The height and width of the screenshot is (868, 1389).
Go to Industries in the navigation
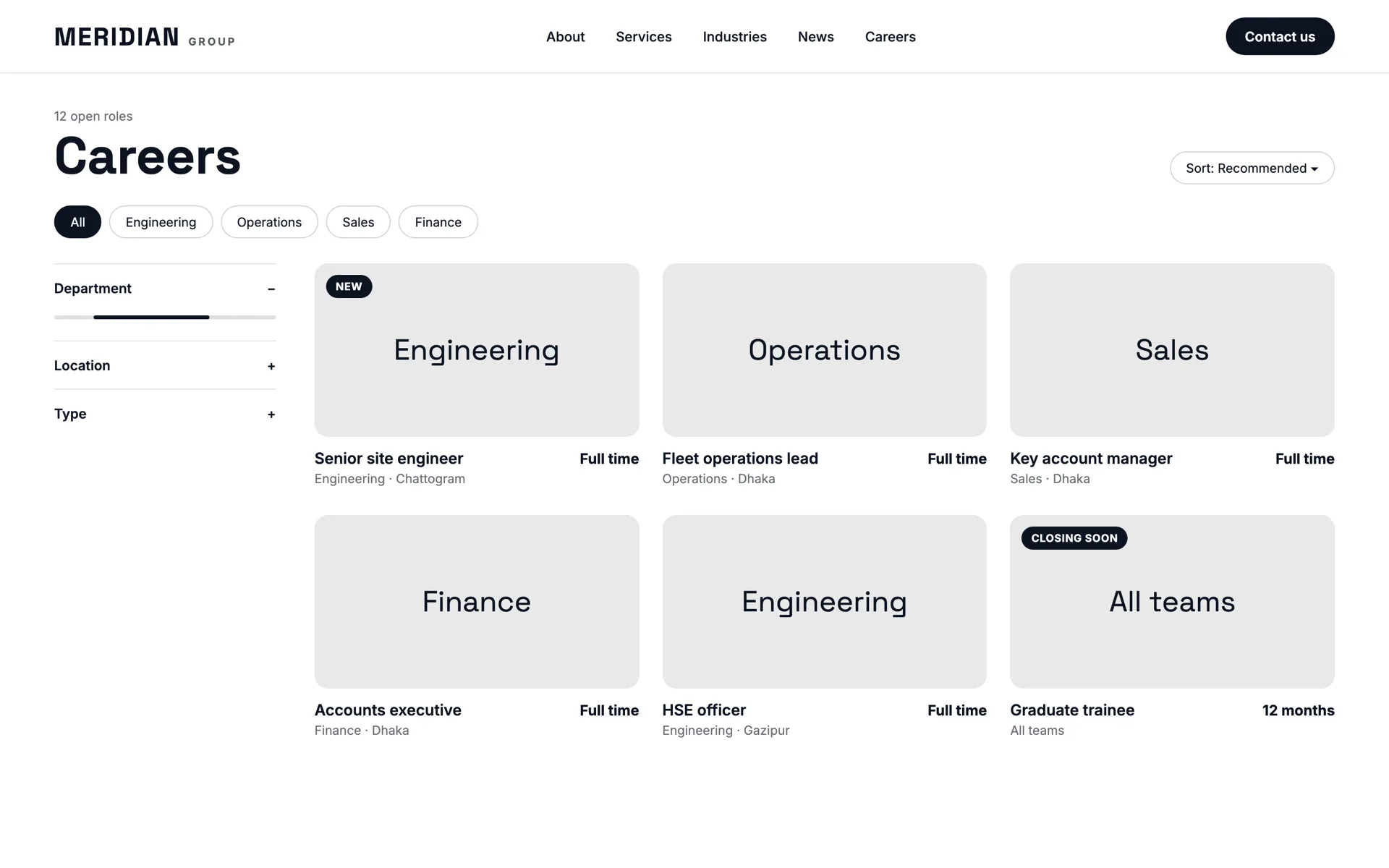(734, 37)
